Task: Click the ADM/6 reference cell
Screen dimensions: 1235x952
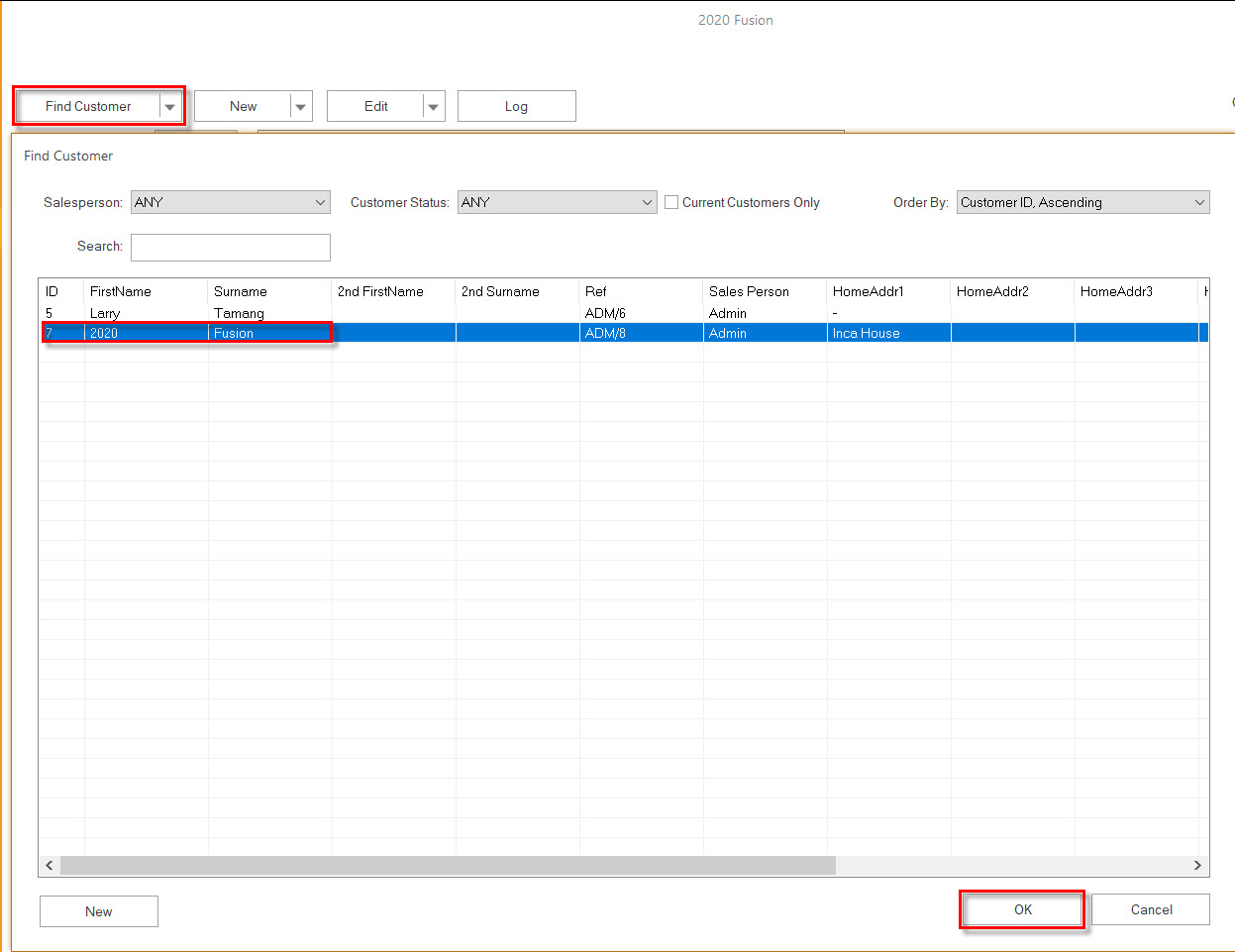Action: coord(642,313)
